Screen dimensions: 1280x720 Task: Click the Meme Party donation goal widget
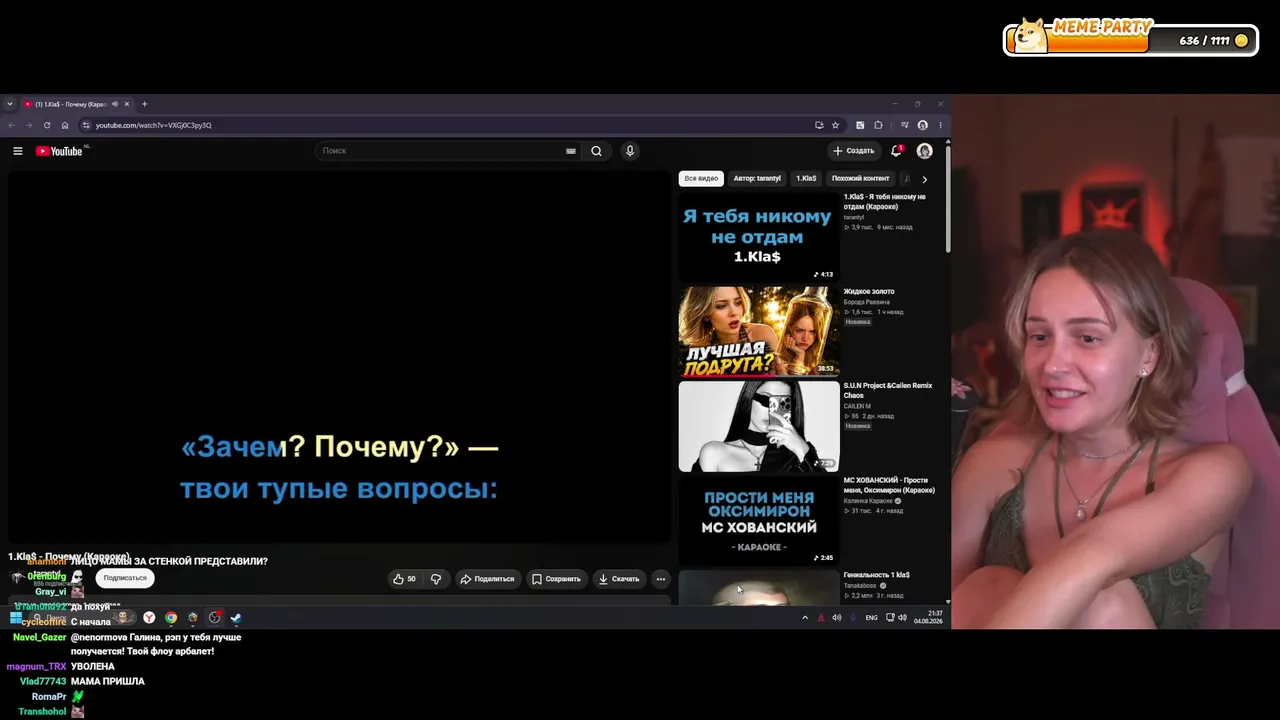pyautogui.click(x=1131, y=37)
